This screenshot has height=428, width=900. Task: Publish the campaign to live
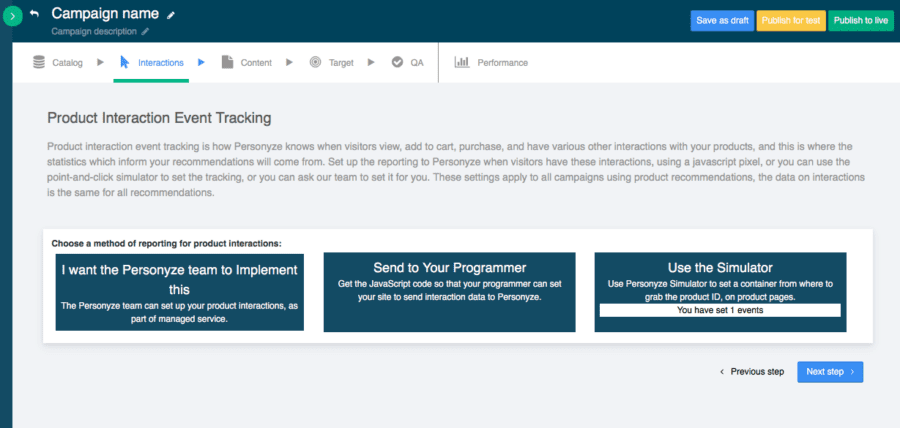[860, 20]
